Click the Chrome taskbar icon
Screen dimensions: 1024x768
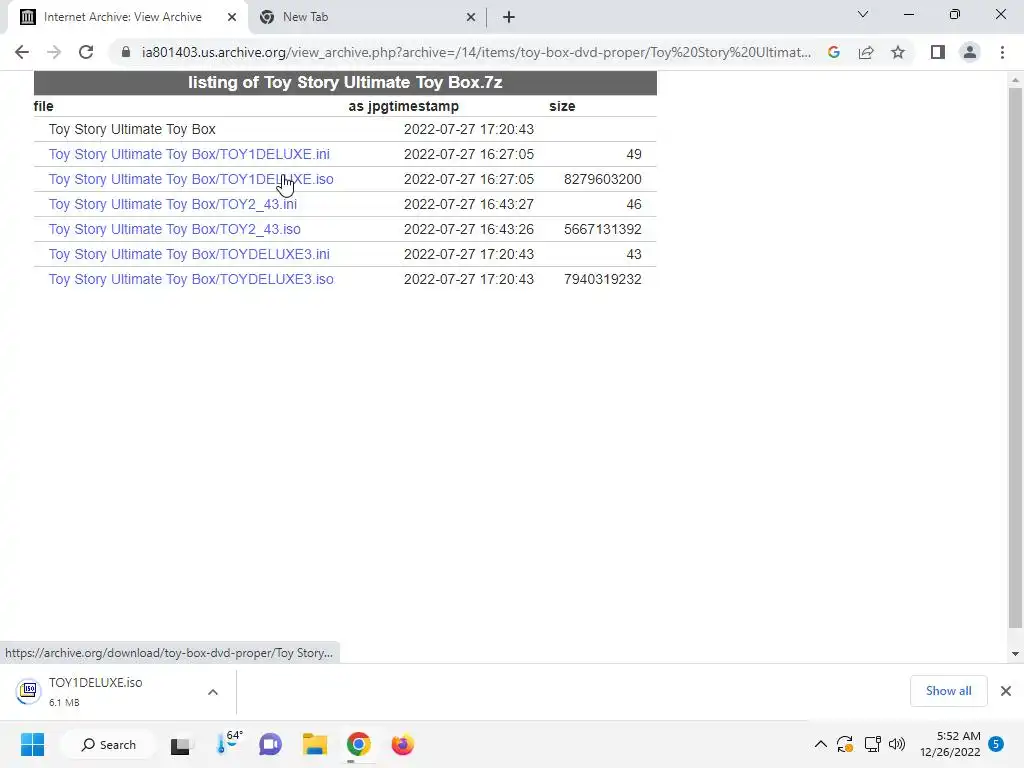click(x=359, y=744)
